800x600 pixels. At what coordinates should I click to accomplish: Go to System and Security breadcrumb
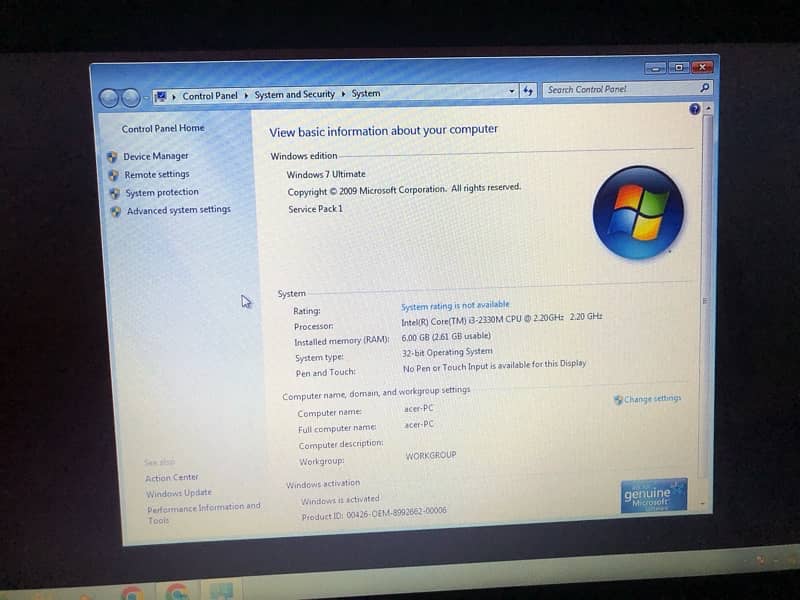294,95
